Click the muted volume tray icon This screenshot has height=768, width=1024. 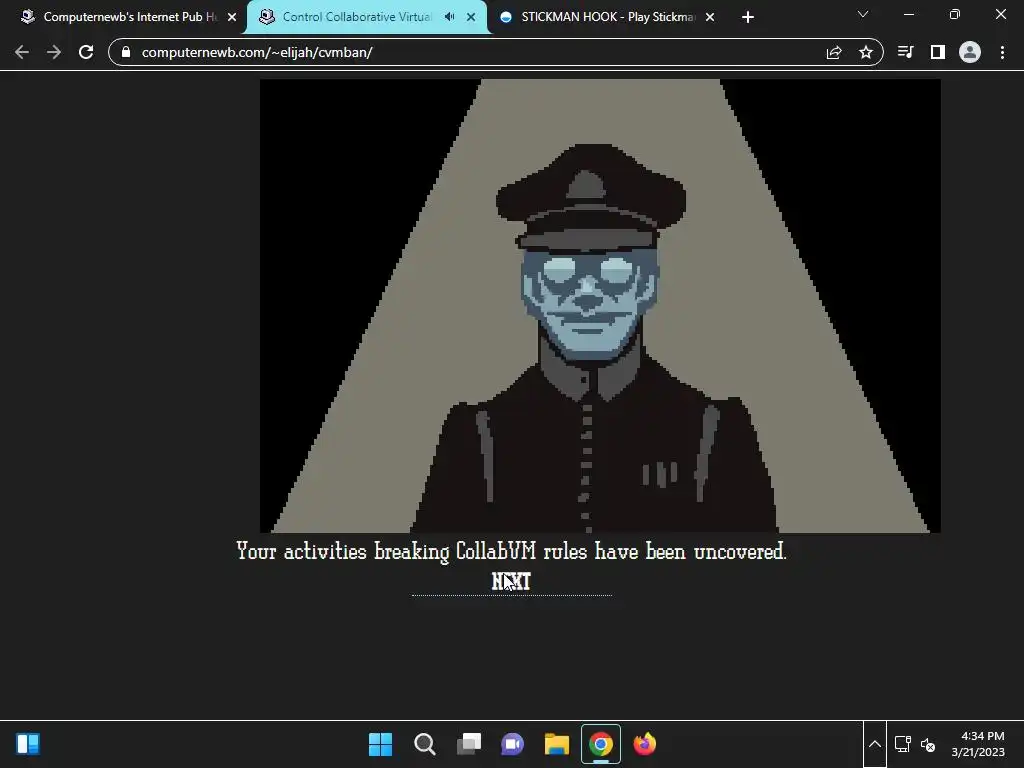(927, 744)
